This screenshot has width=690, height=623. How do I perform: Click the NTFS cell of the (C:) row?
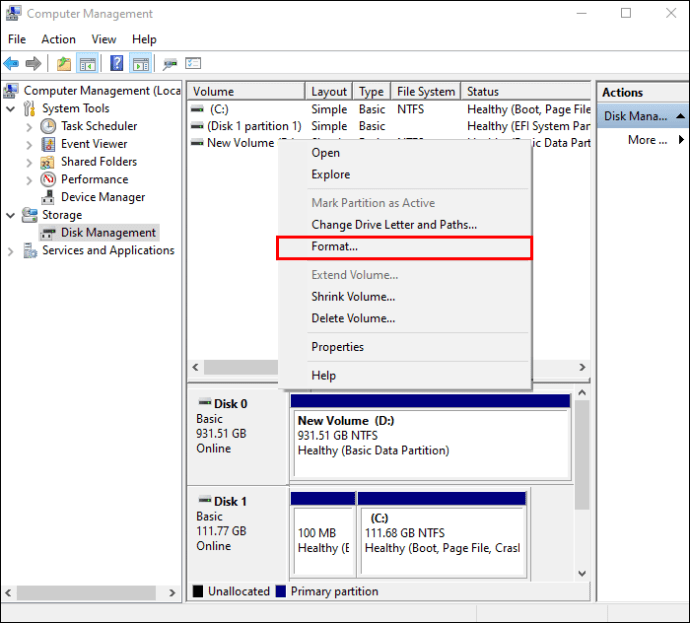click(411, 109)
